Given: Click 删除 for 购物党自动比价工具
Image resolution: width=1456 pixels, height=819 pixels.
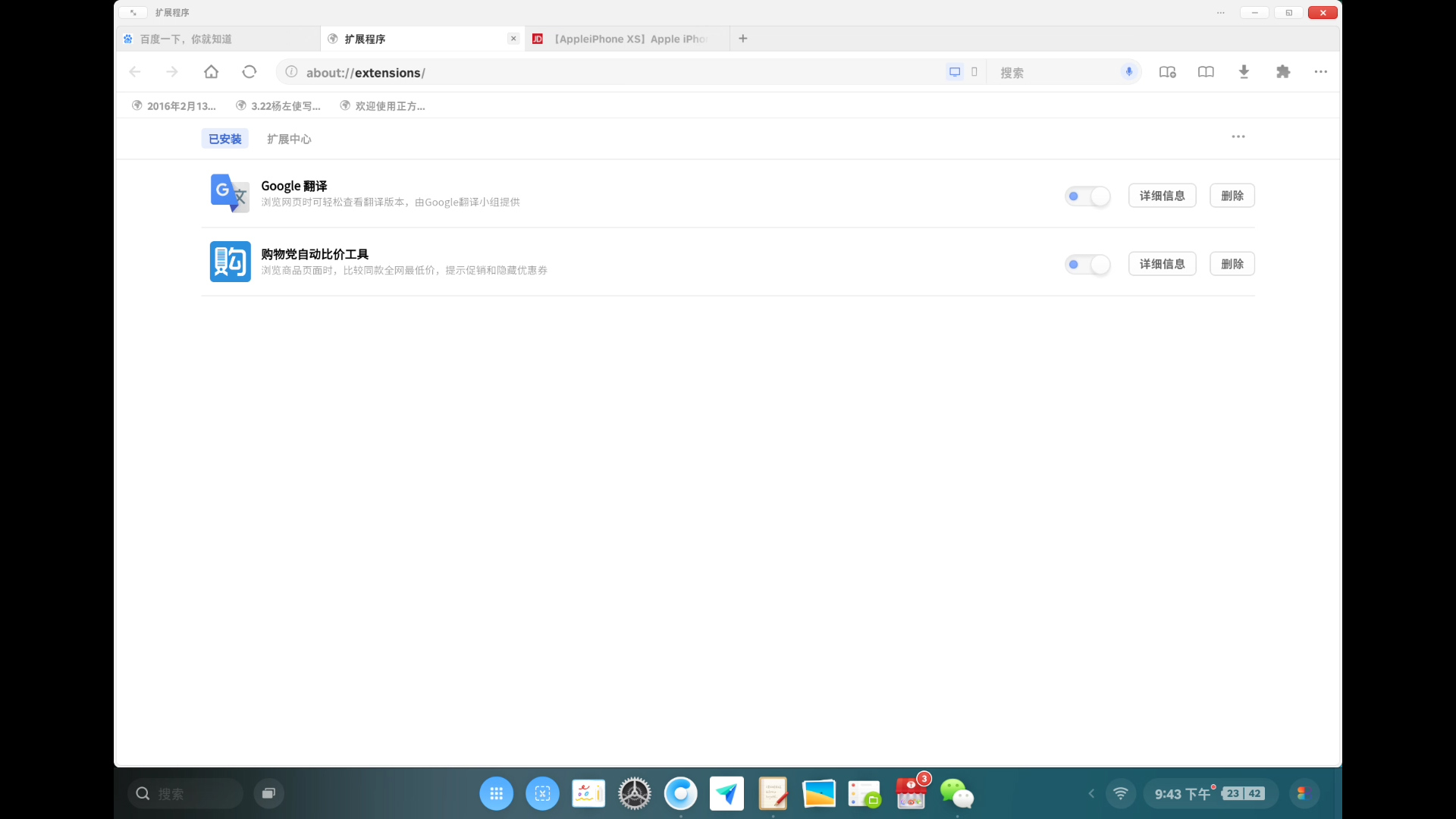Looking at the screenshot, I should [x=1232, y=264].
